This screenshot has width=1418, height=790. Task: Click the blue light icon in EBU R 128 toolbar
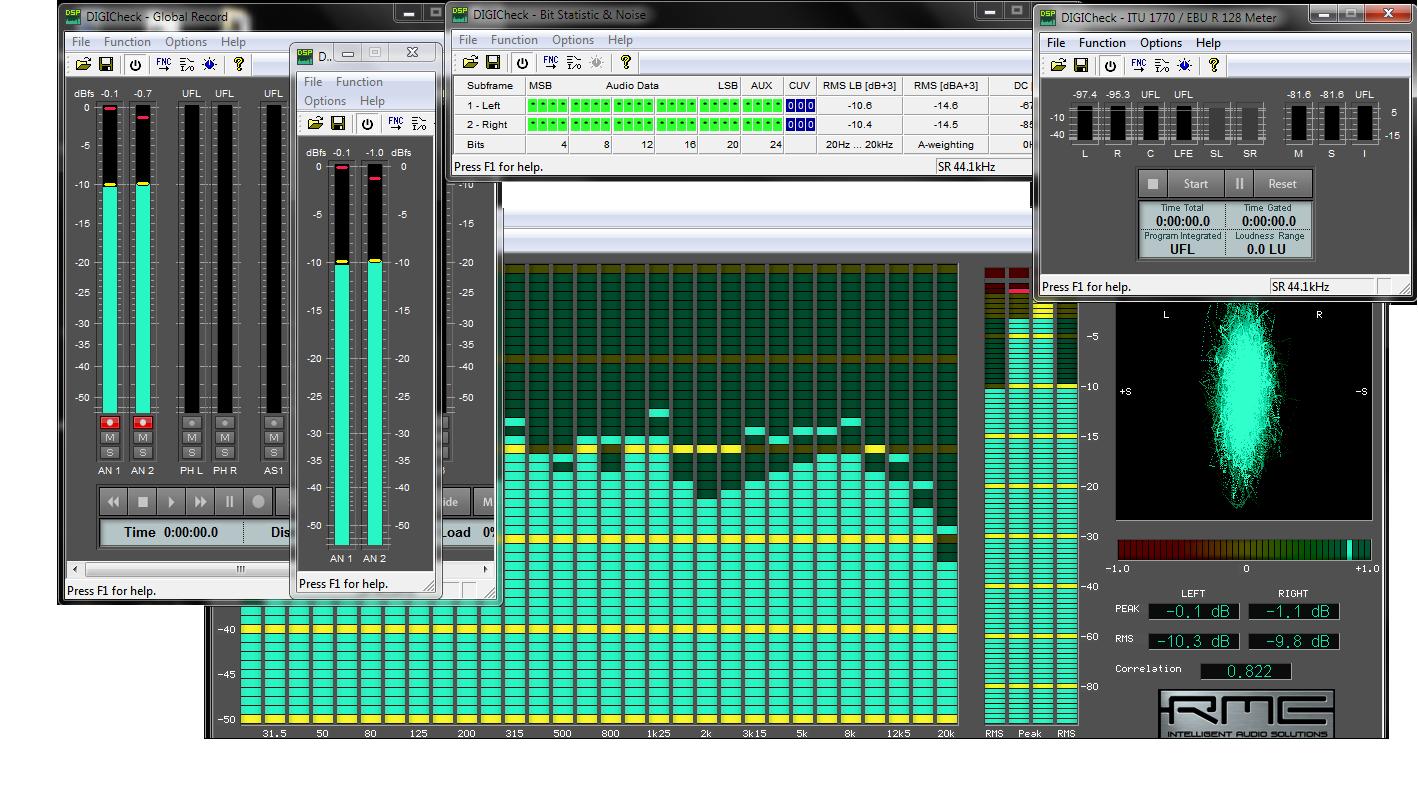(1185, 65)
